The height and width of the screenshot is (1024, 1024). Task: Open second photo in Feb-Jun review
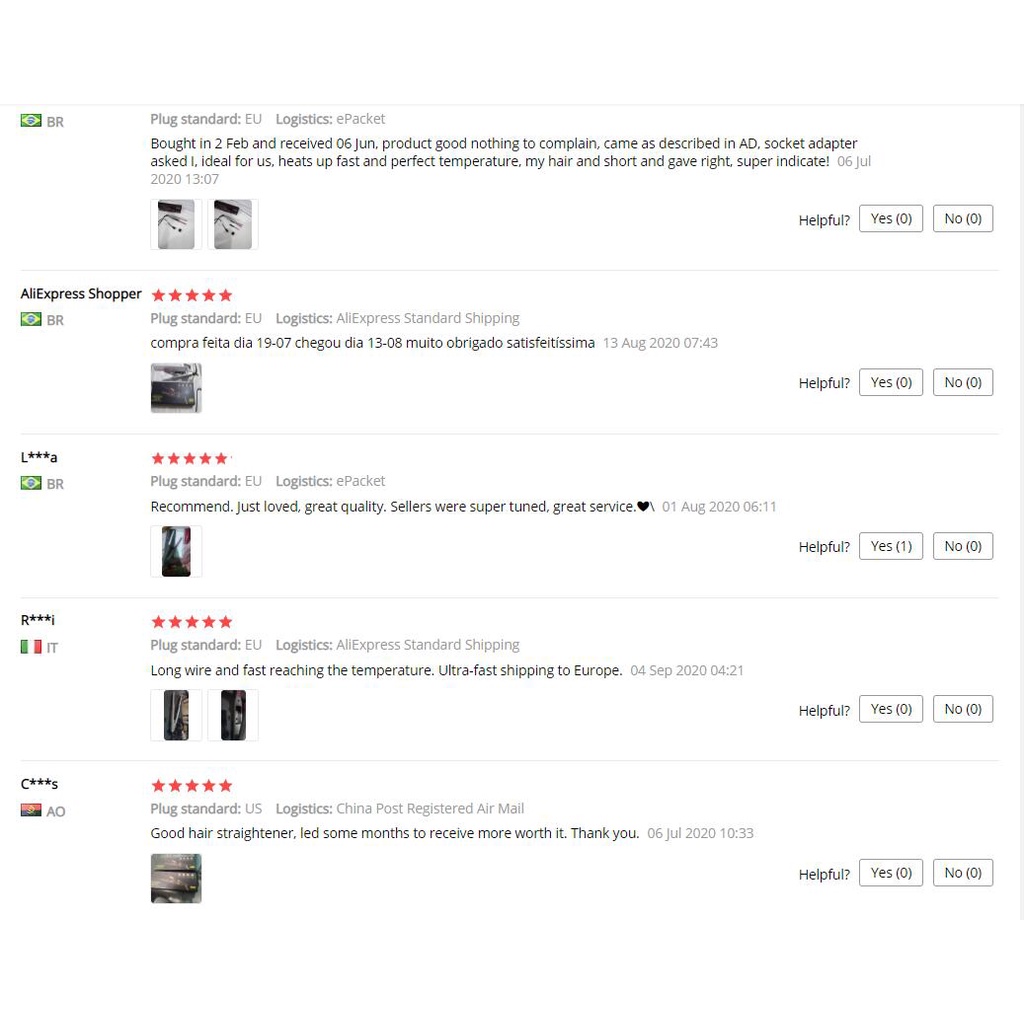(x=233, y=224)
